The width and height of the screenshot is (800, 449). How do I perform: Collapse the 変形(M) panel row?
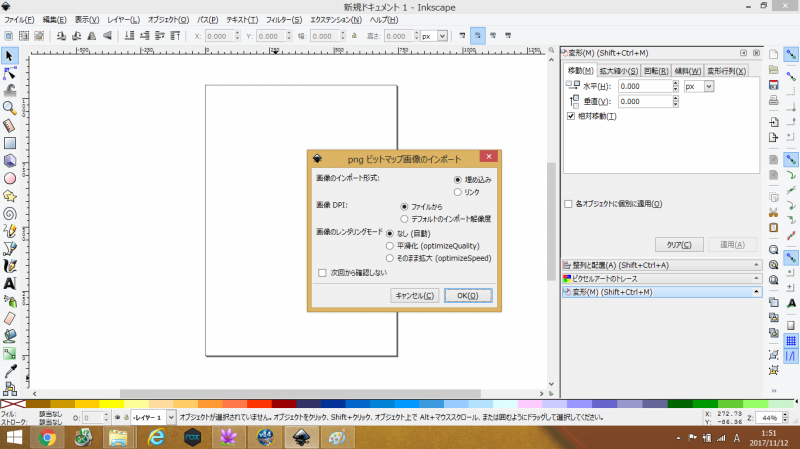pyautogui.click(x=662, y=292)
